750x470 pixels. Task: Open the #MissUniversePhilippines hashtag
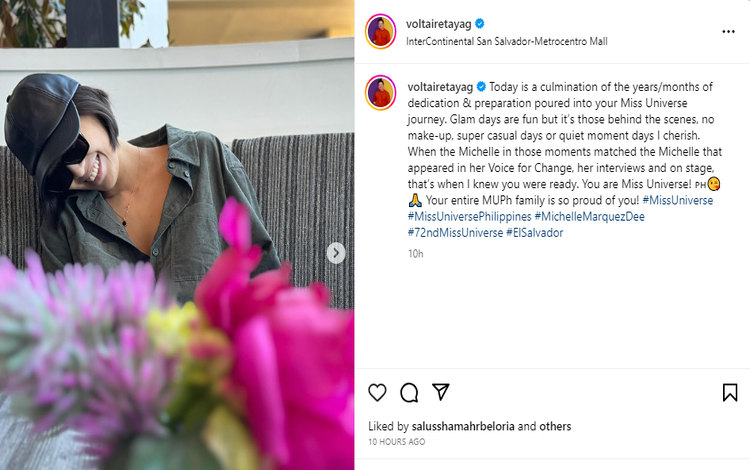coord(468,216)
